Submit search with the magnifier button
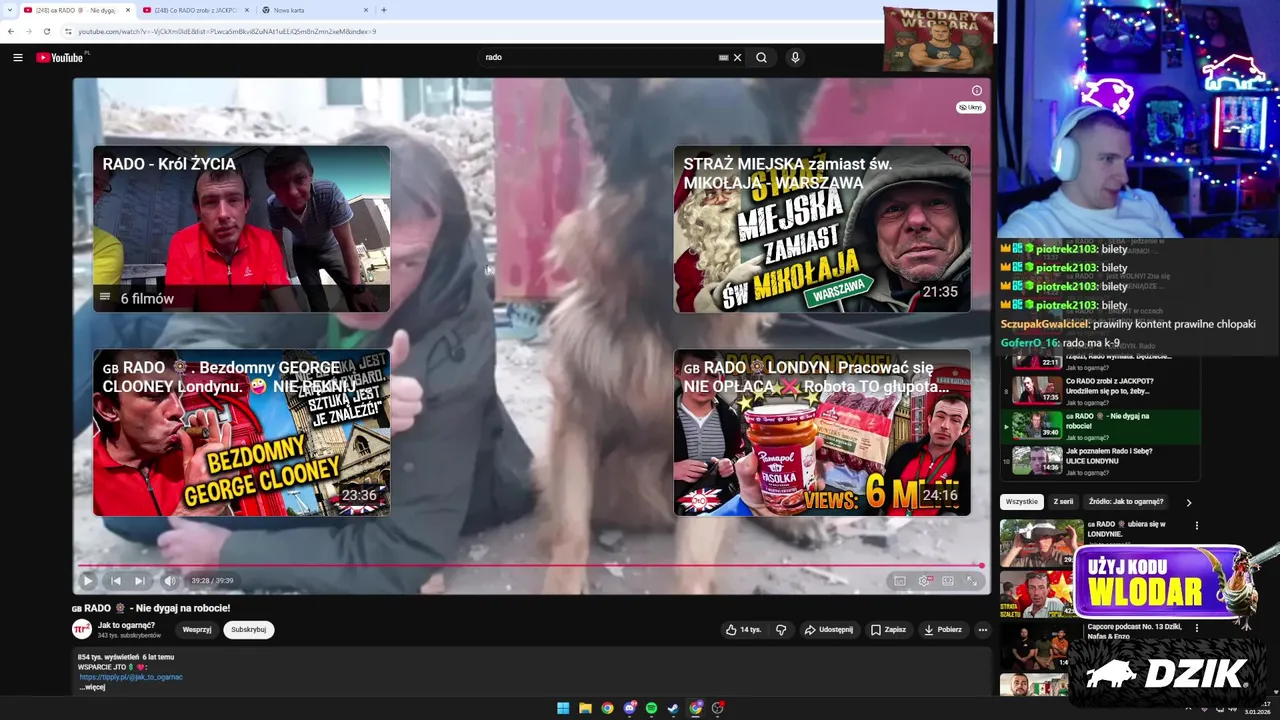Screen dimensions: 1280x720 [761, 57]
